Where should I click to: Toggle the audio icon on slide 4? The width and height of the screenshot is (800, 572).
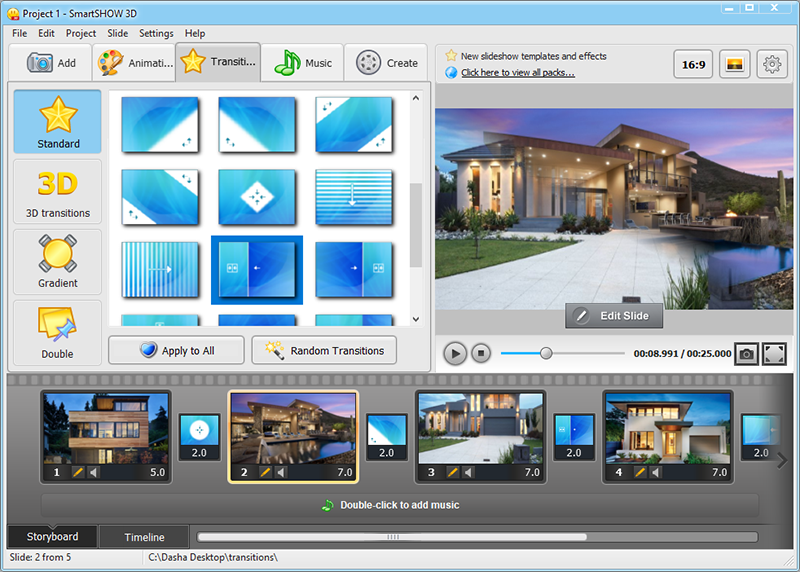pyautogui.click(x=656, y=472)
